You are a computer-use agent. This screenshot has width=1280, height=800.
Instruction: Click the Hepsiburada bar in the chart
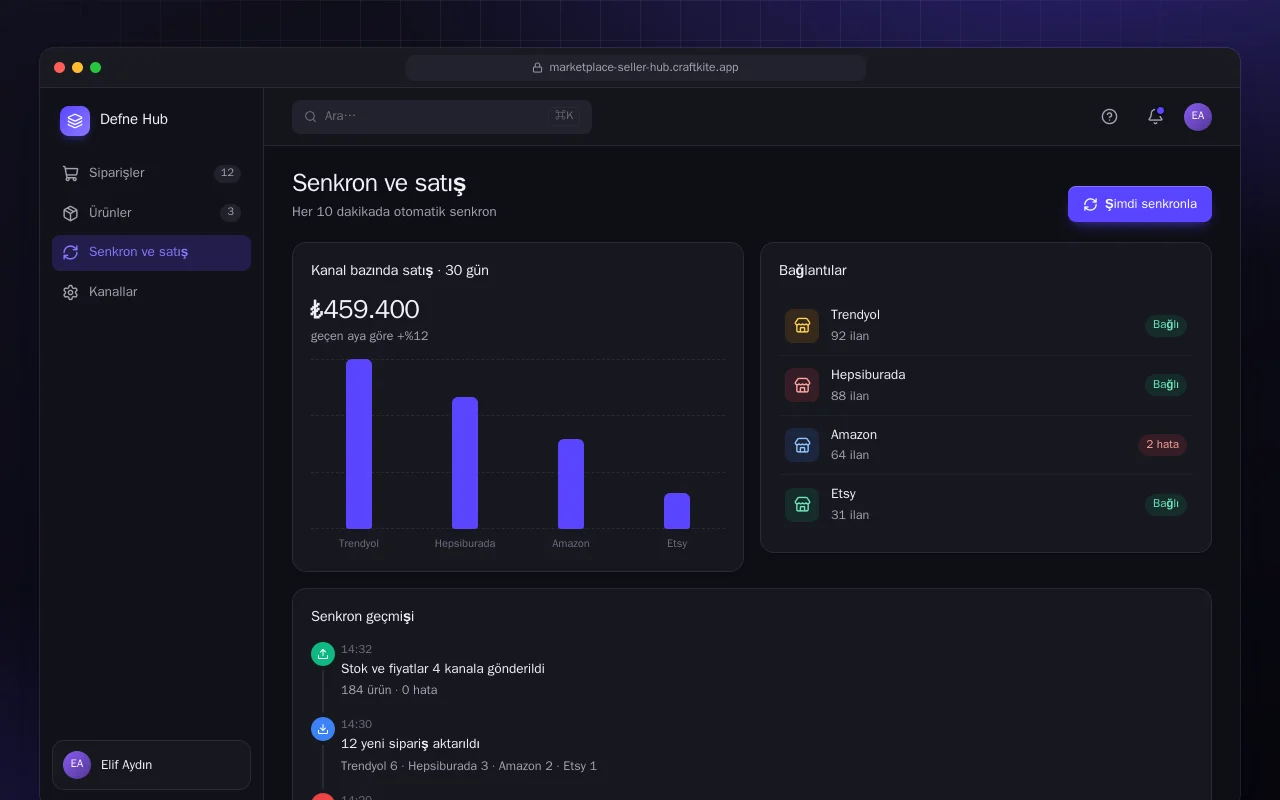pos(465,463)
